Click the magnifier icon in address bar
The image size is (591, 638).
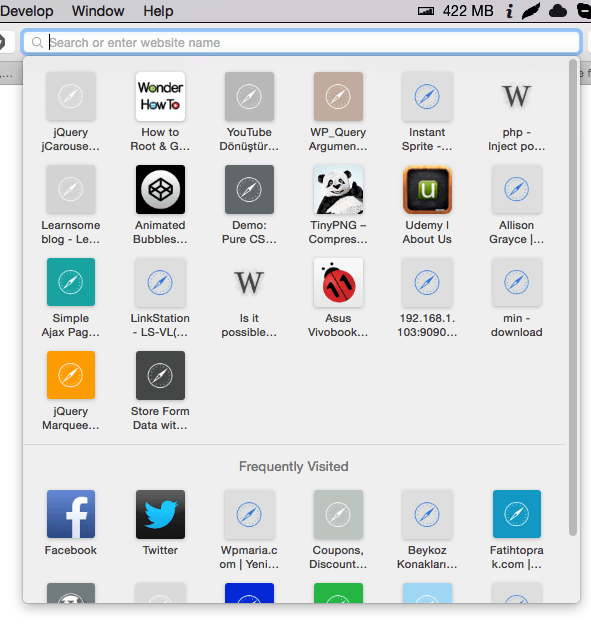point(37,42)
